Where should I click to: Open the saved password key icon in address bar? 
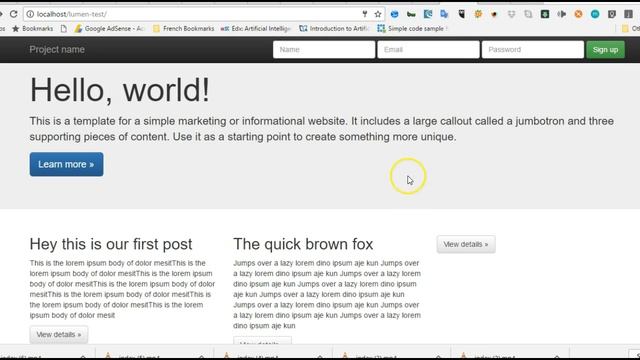pos(364,14)
